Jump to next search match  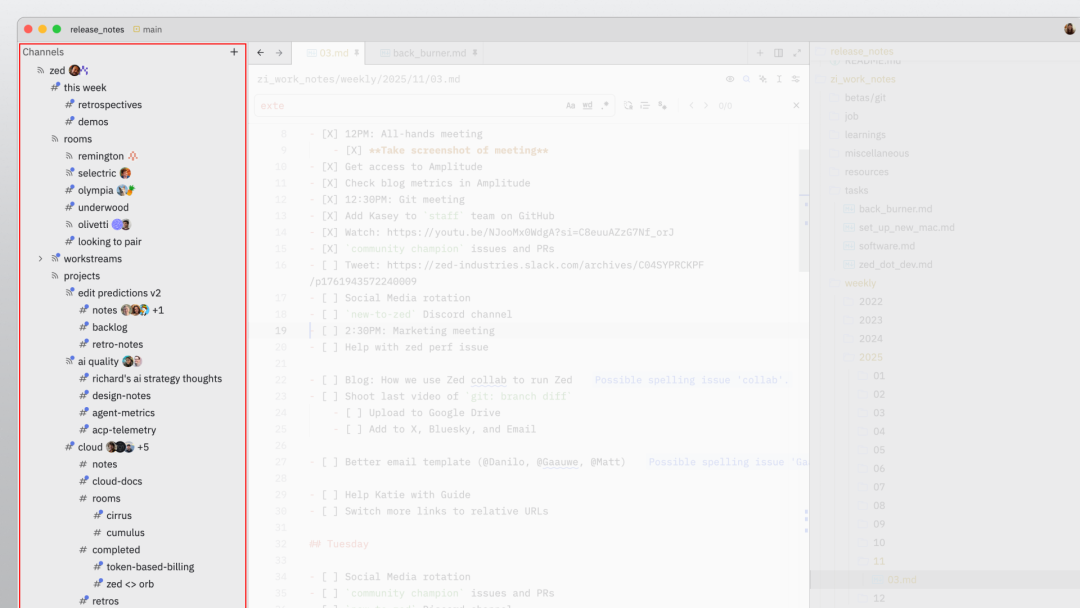point(706,105)
